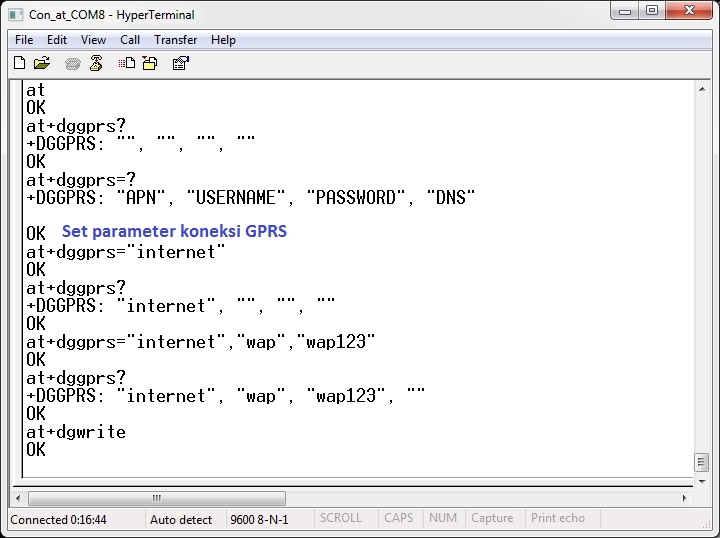
Task: Click the Receive file toolbar icon
Action: [x=149, y=63]
